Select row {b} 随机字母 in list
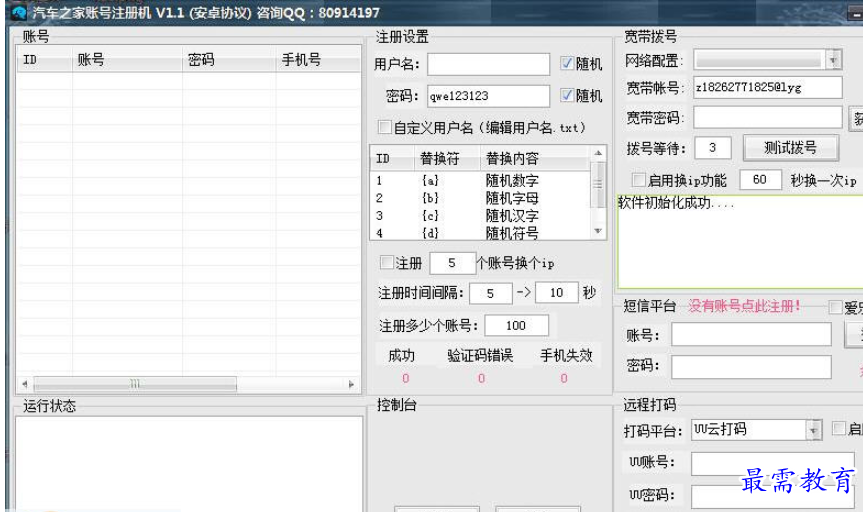Image resolution: width=863 pixels, height=512 pixels. click(480, 198)
